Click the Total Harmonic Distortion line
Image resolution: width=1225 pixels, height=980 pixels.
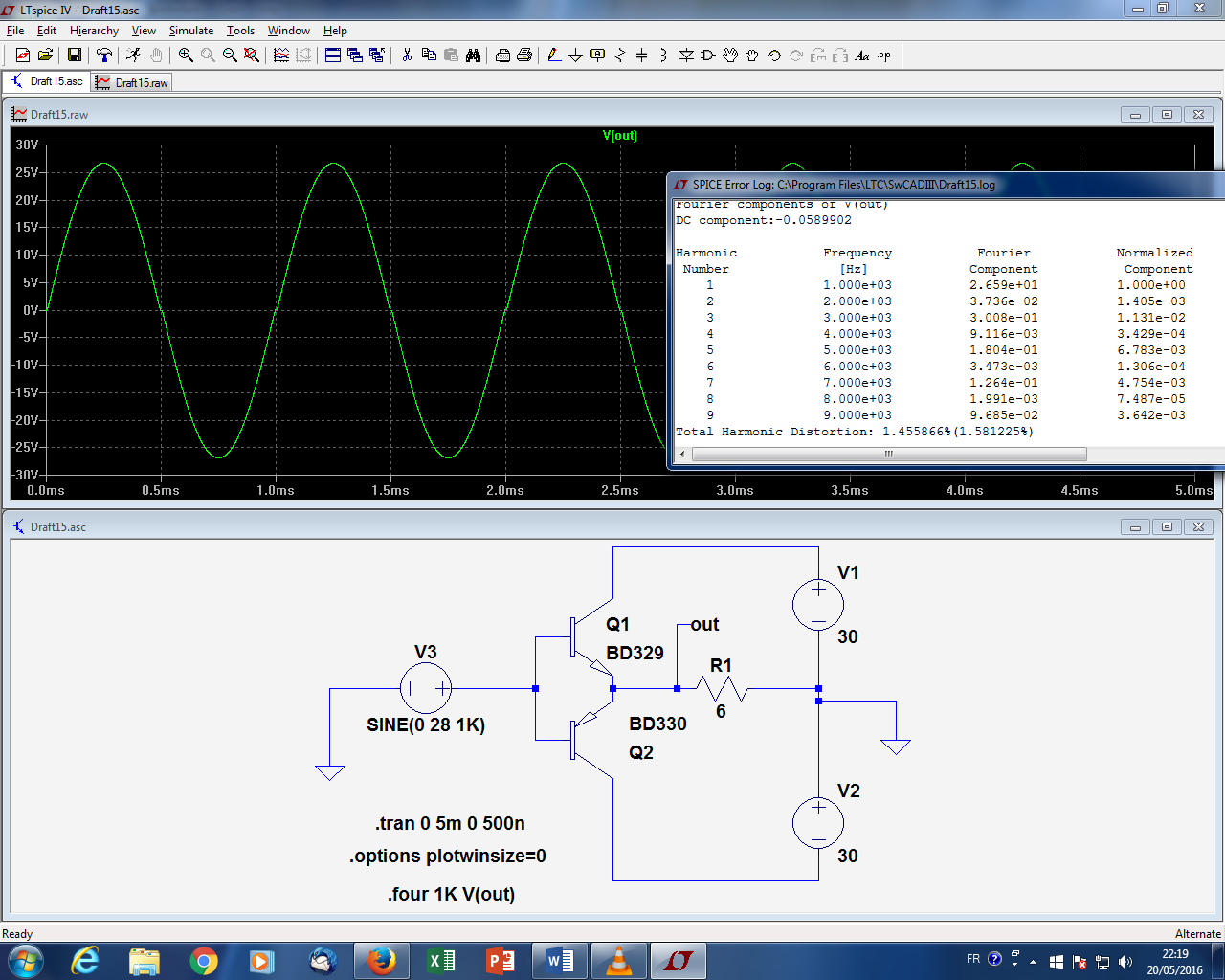[855, 432]
